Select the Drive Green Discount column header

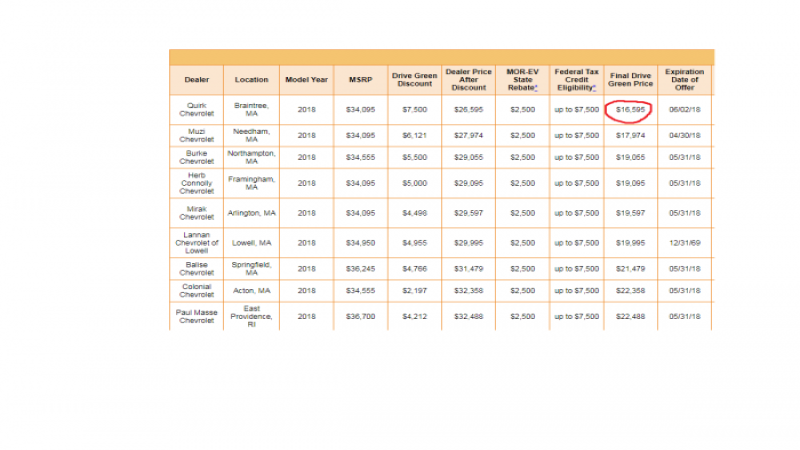click(x=413, y=80)
